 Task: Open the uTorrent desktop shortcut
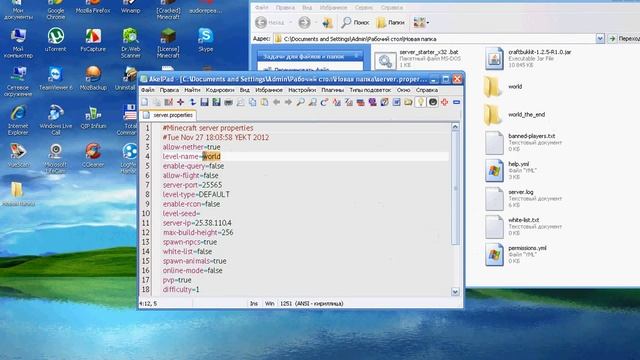point(56,40)
